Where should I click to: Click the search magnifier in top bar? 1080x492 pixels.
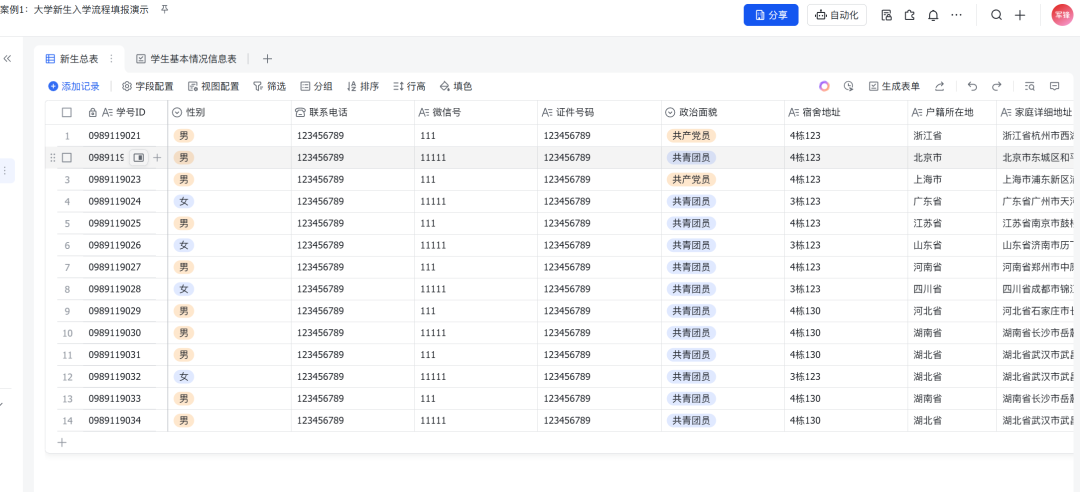(x=996, y=15)
